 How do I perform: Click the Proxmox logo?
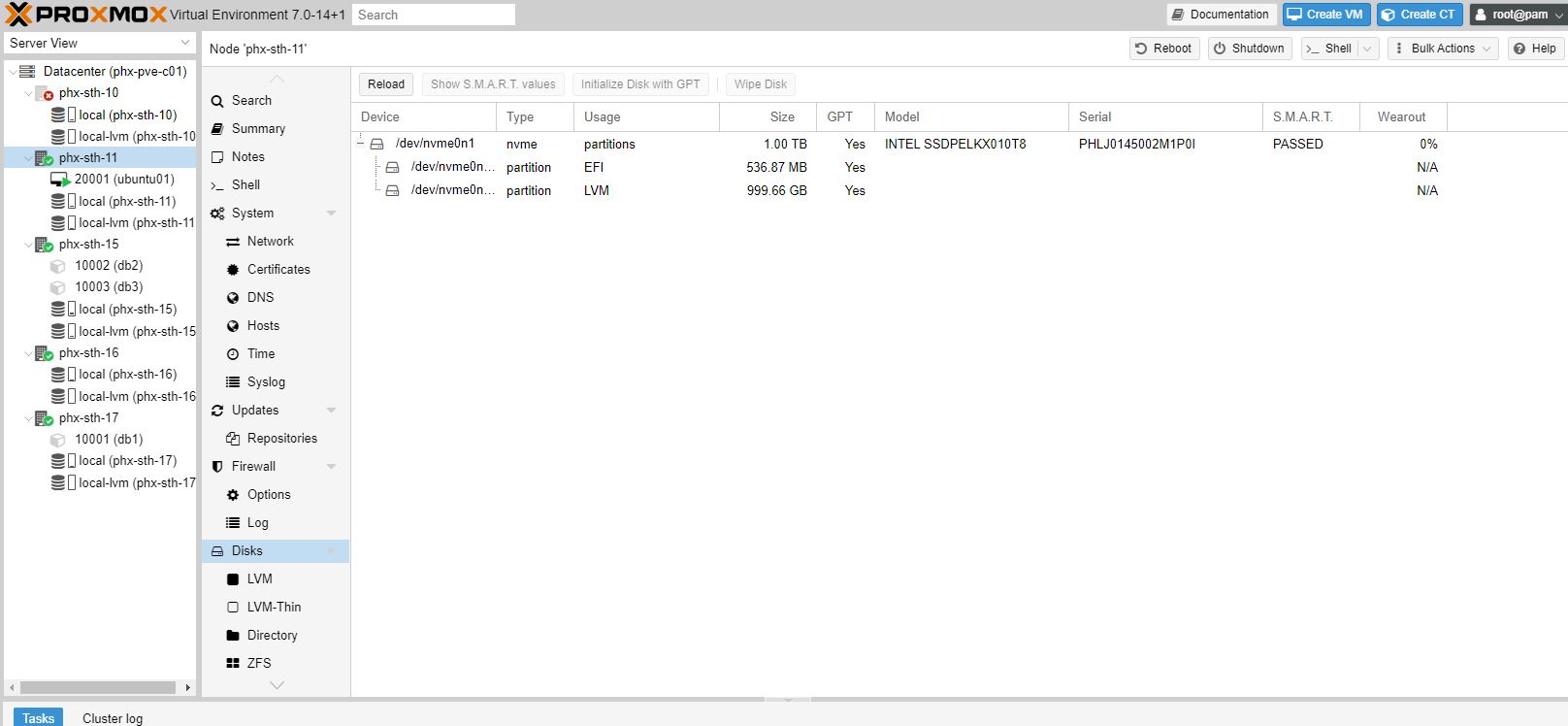(x=86, y=15)
